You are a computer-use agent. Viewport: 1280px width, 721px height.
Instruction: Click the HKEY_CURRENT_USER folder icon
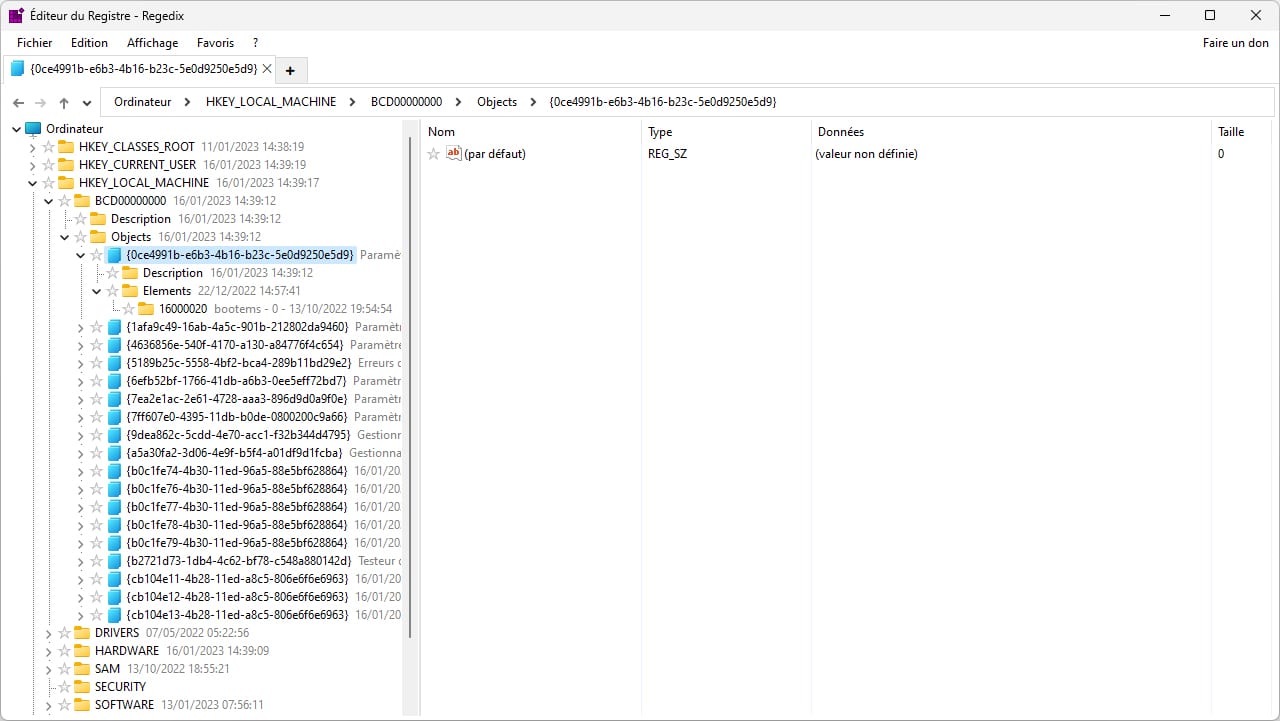click(x=66, y=165)
